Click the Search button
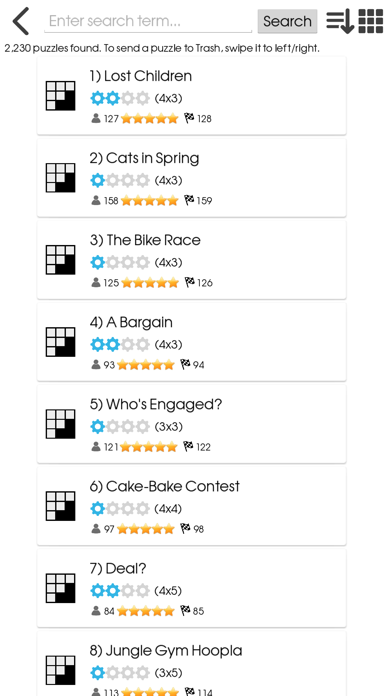 click(287, 21)
